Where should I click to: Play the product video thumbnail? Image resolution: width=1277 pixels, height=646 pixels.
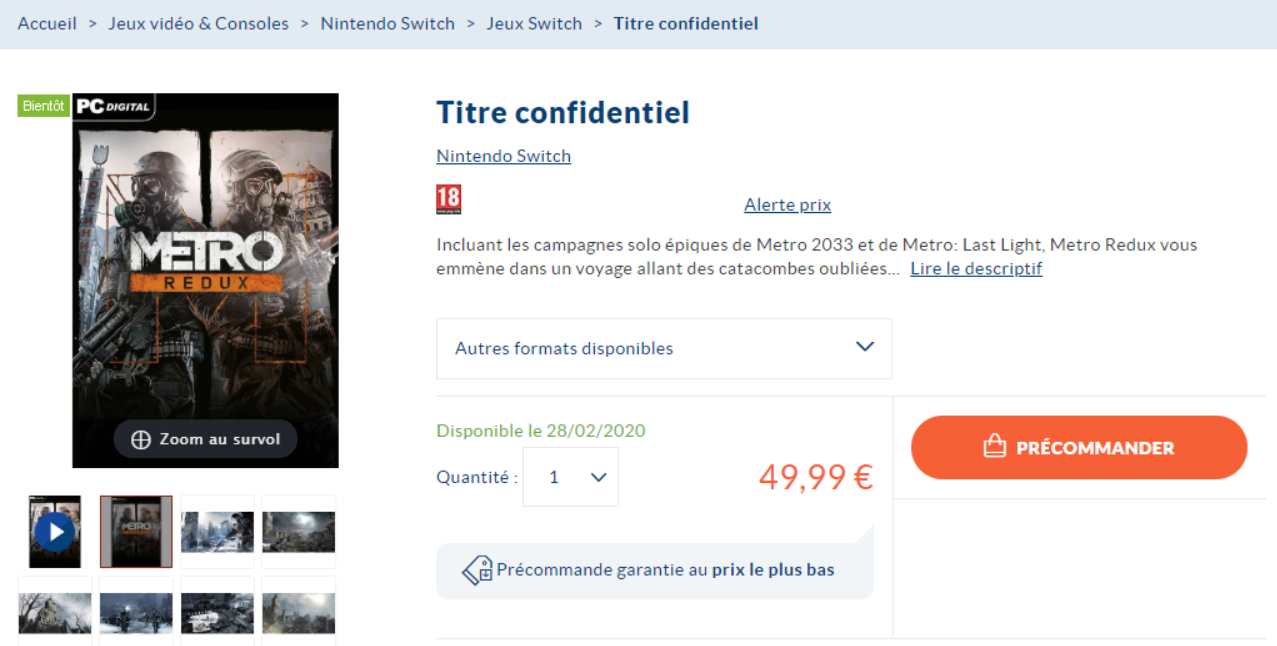(55, 532)
